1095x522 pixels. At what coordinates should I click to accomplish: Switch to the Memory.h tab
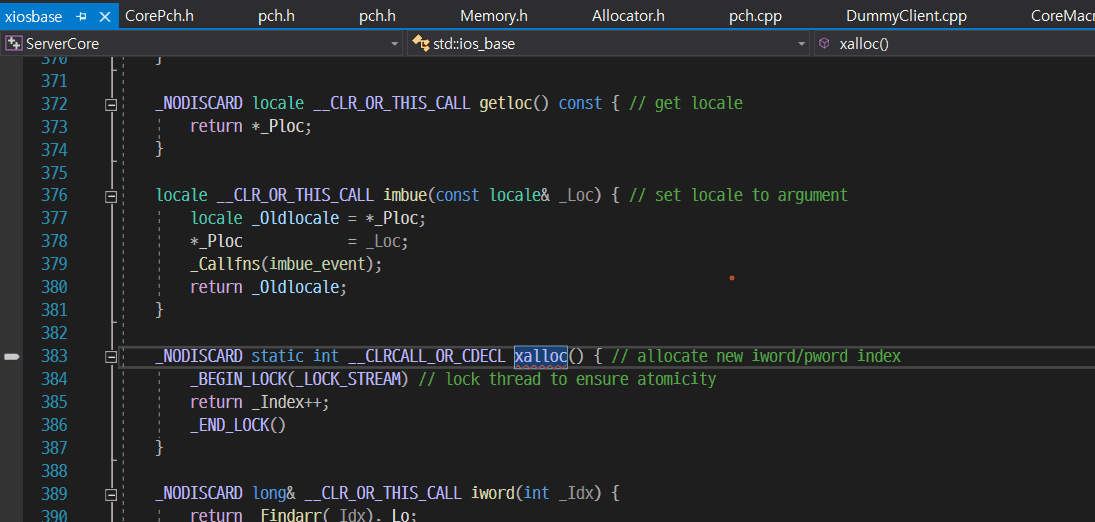tap(493, 16)
